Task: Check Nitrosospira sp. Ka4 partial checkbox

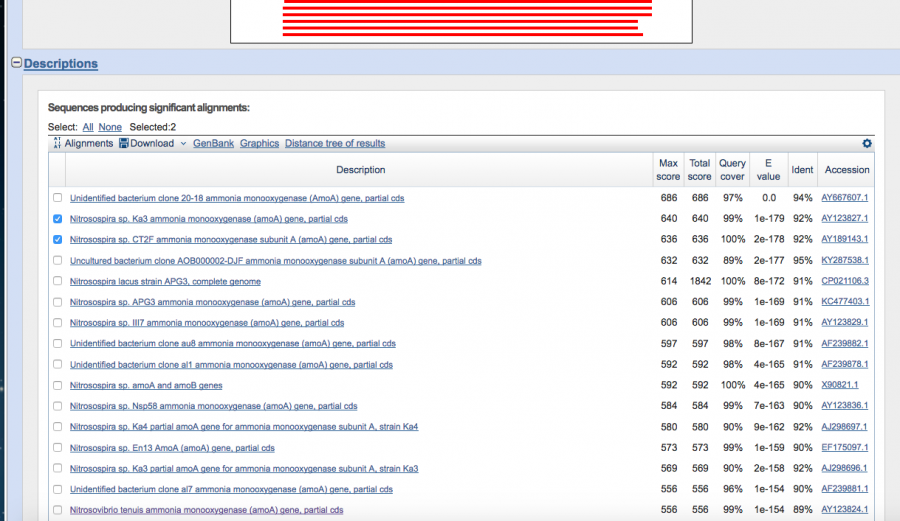Action: (57, 426)
